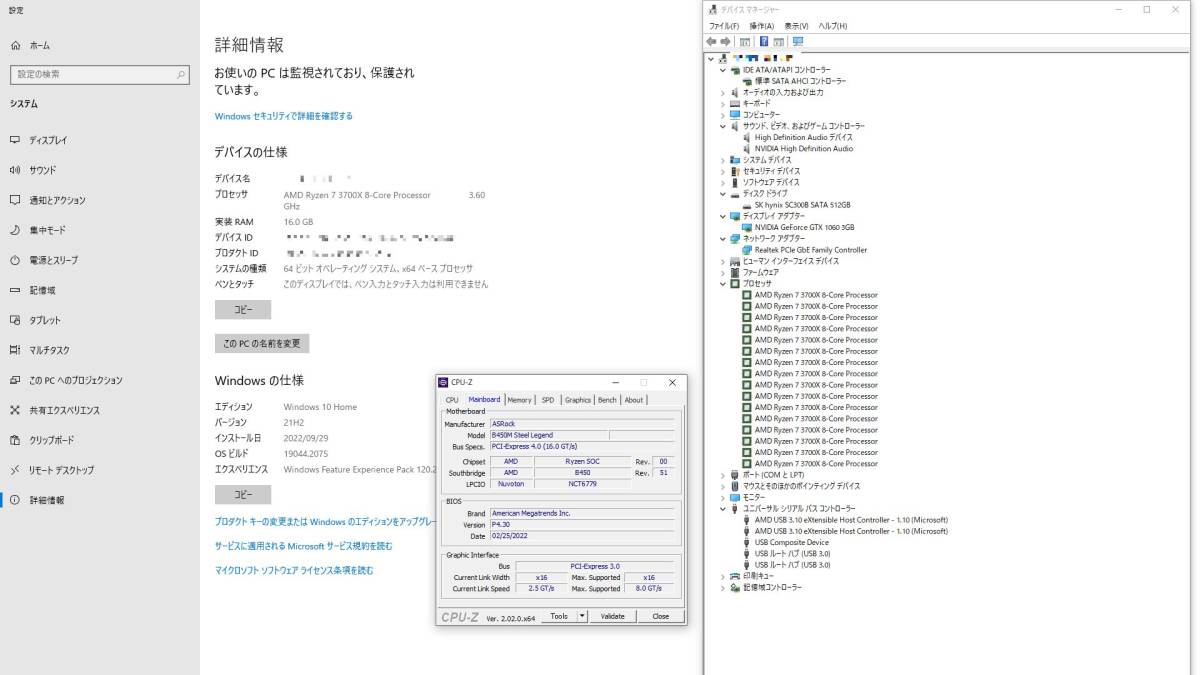The width and height of the screenshot is (1200, 675).
Task: Collapse the ディスク ドライブ node
Action: point(723,193)
